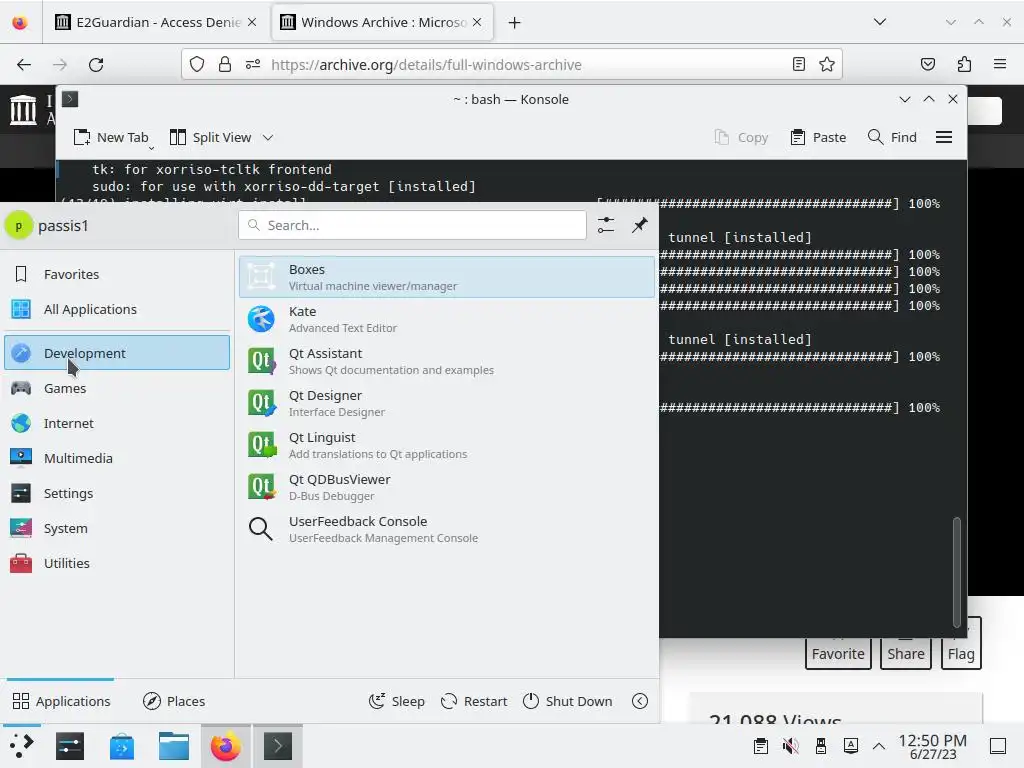Open Discover software center from taskbar
The width and height of the screenshot is (1024, 768).
pyautogui.click(x=122, y=746)
